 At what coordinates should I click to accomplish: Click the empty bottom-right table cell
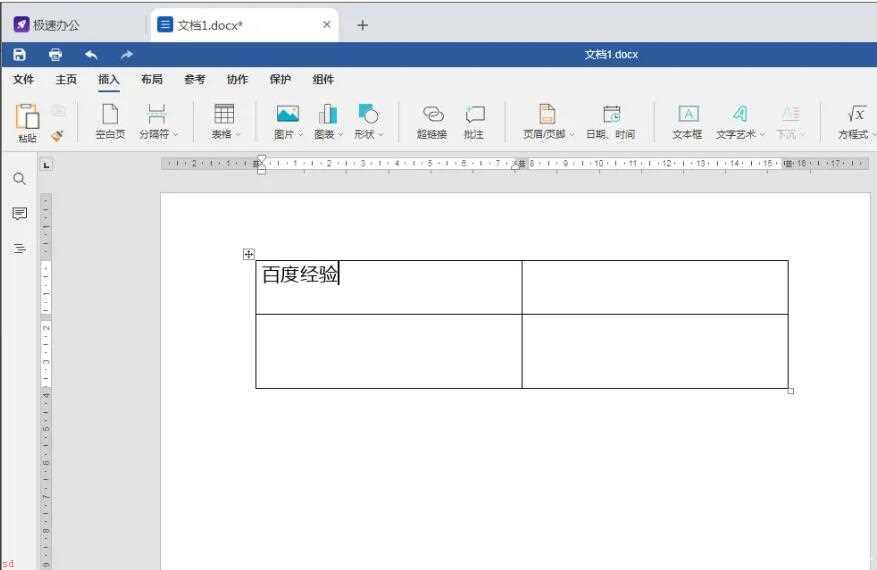[x=655, y=351]
